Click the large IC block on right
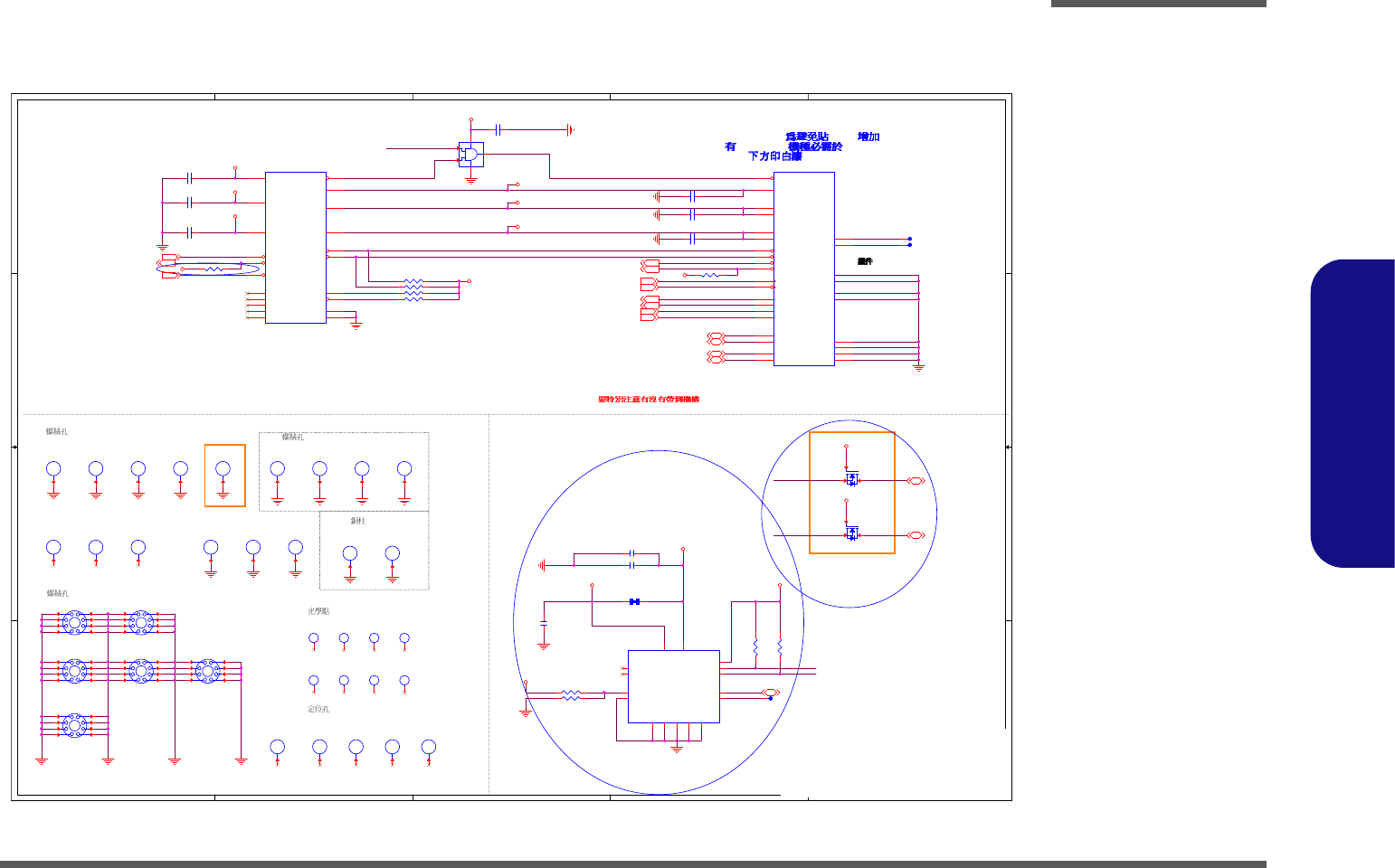This screenshot has height=868, width=1395. coord(804,269)
